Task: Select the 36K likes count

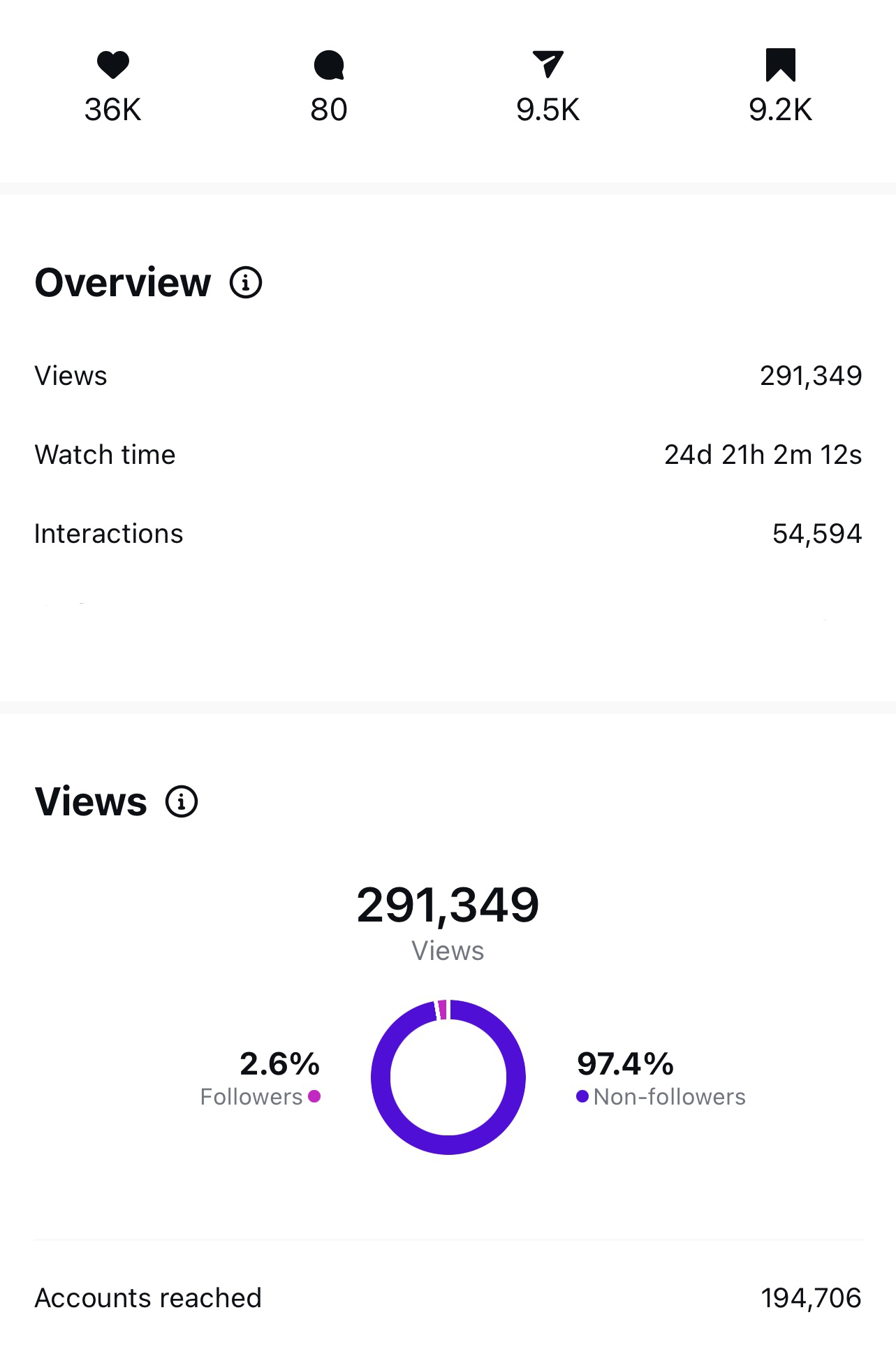Action: (112, 110)
